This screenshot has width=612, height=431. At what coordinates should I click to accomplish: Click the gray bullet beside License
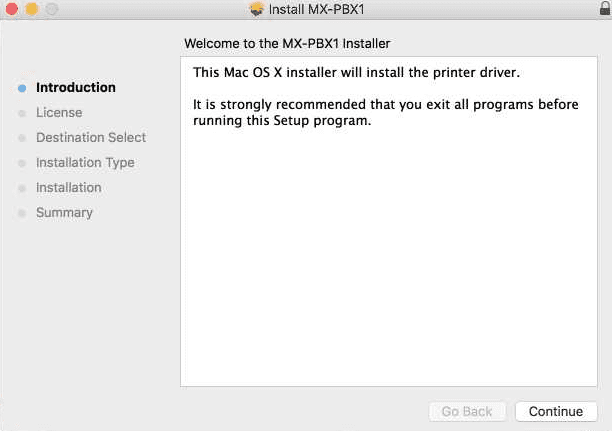[x=22, y=113]
